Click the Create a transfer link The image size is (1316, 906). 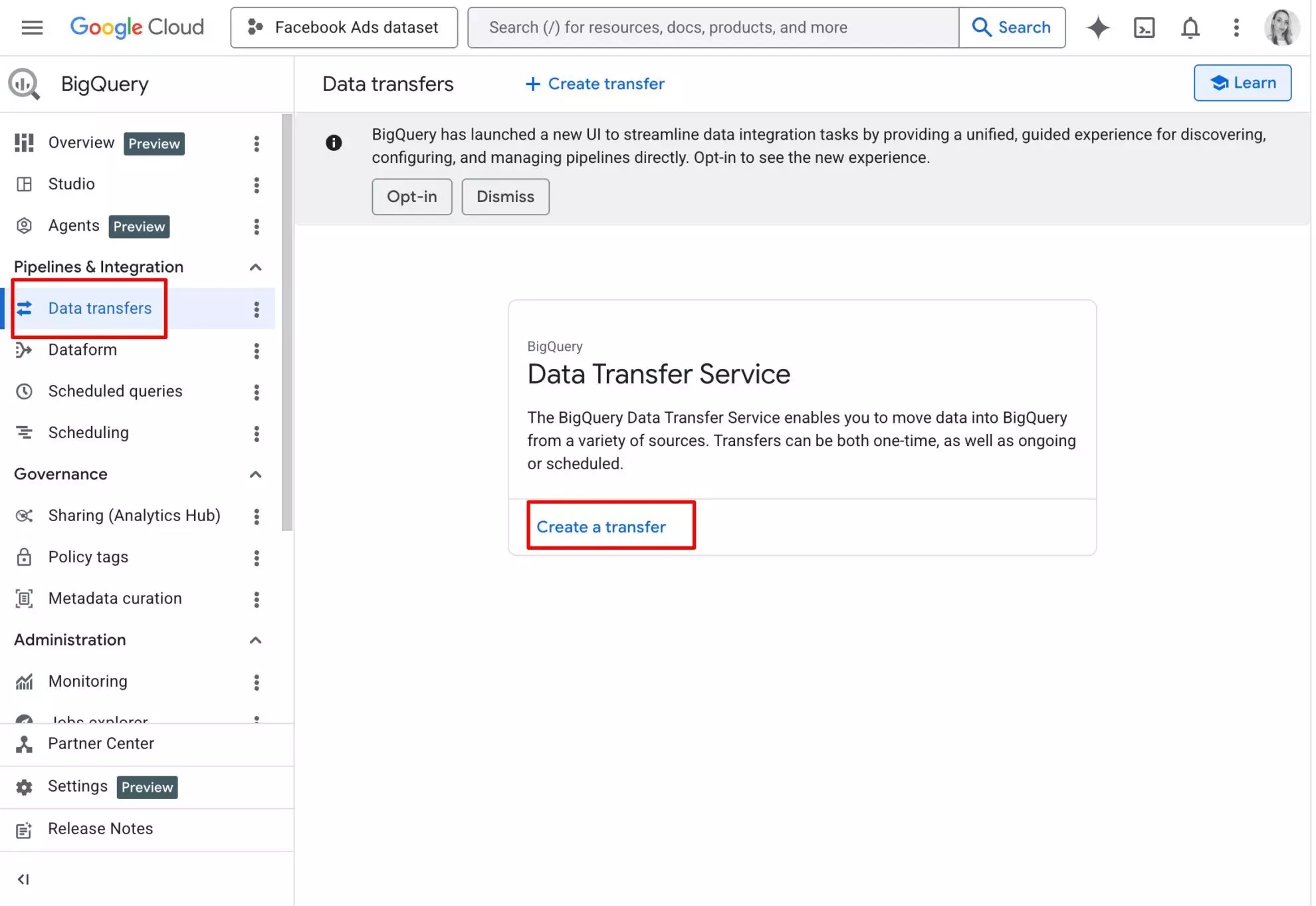click(601, 527)
